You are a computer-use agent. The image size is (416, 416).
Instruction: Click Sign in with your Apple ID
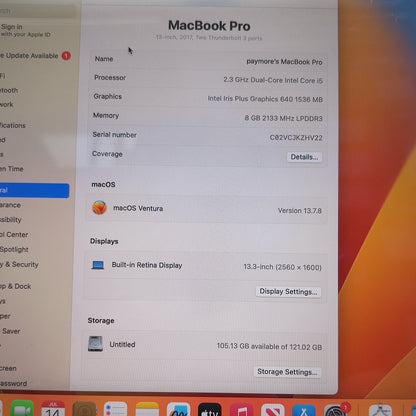[x=25, y=30]
